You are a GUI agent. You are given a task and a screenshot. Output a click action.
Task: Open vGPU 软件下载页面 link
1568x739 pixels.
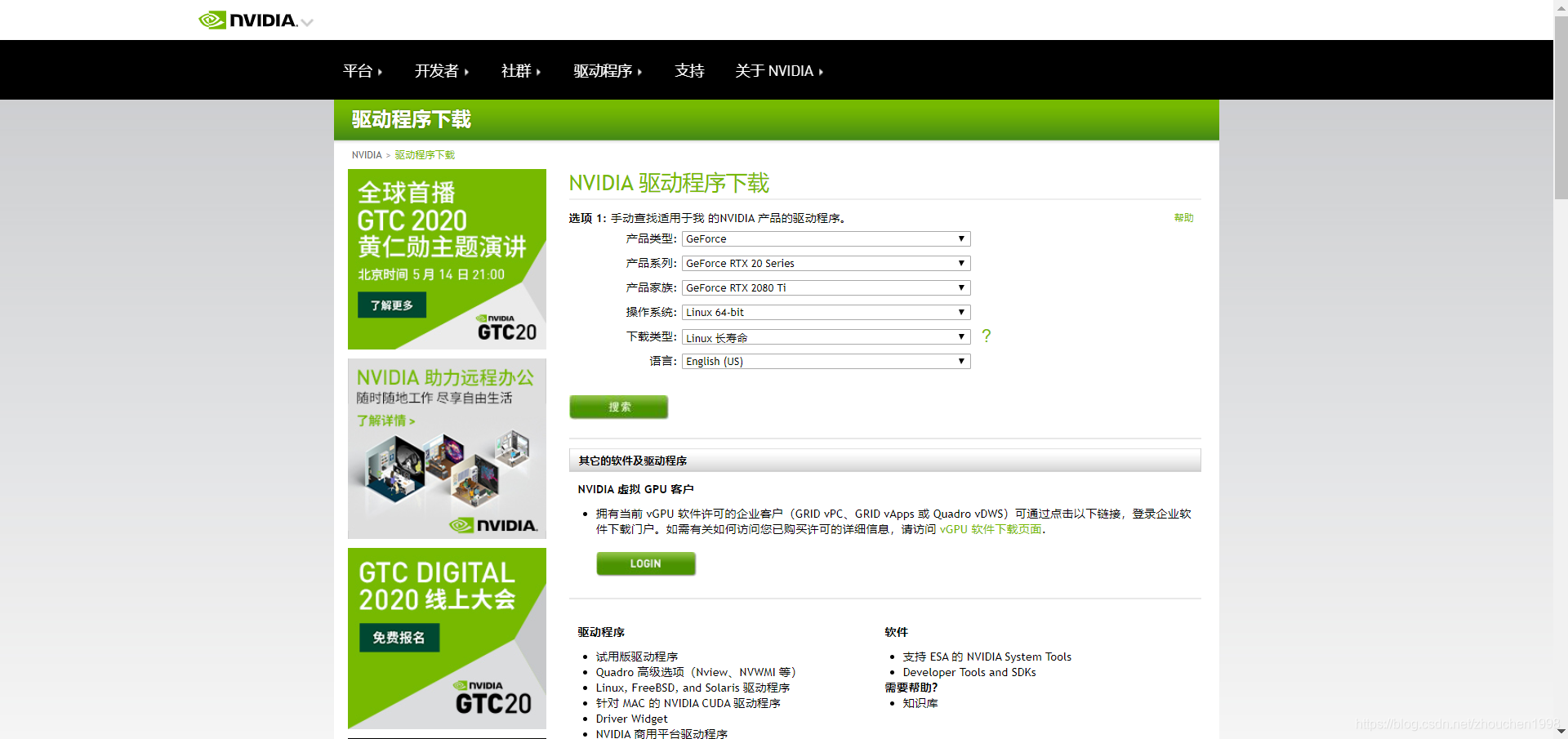(x=991, y=529)
